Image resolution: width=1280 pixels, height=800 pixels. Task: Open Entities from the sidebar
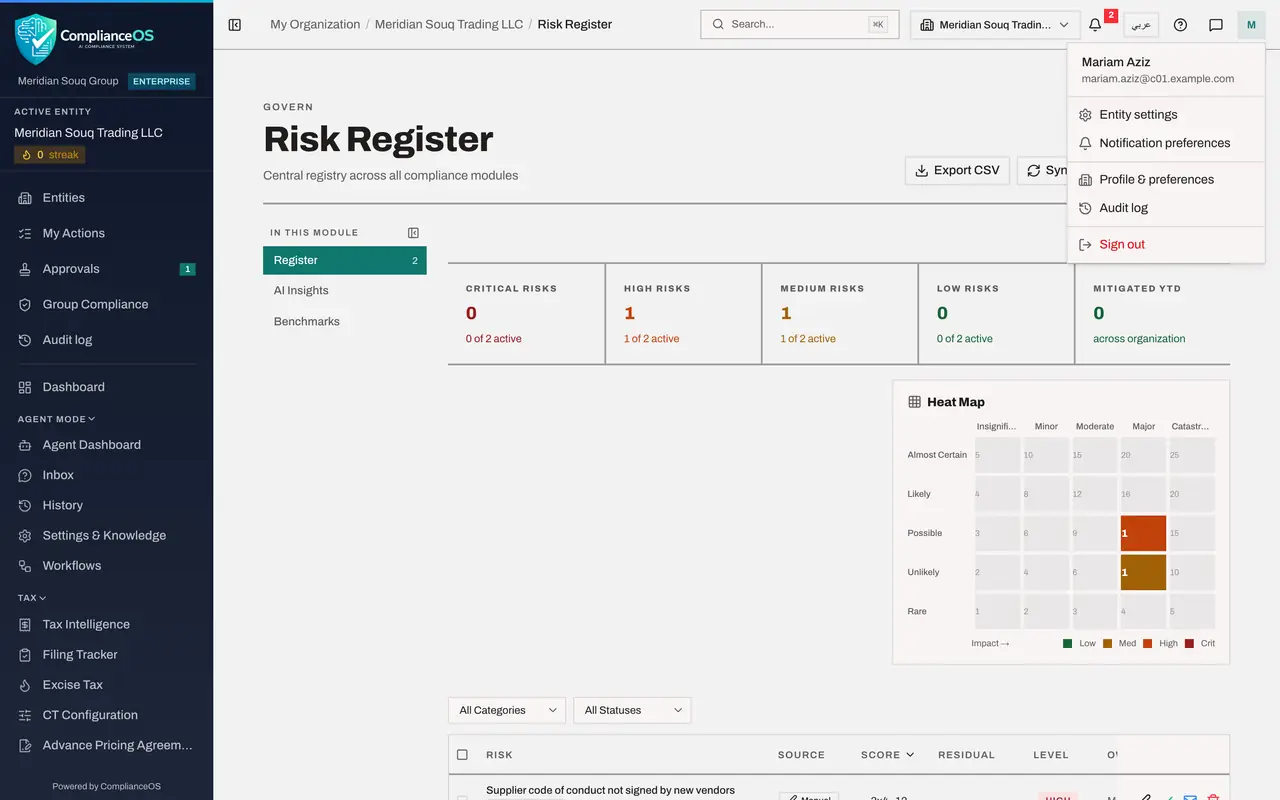(x=106, y=198)
